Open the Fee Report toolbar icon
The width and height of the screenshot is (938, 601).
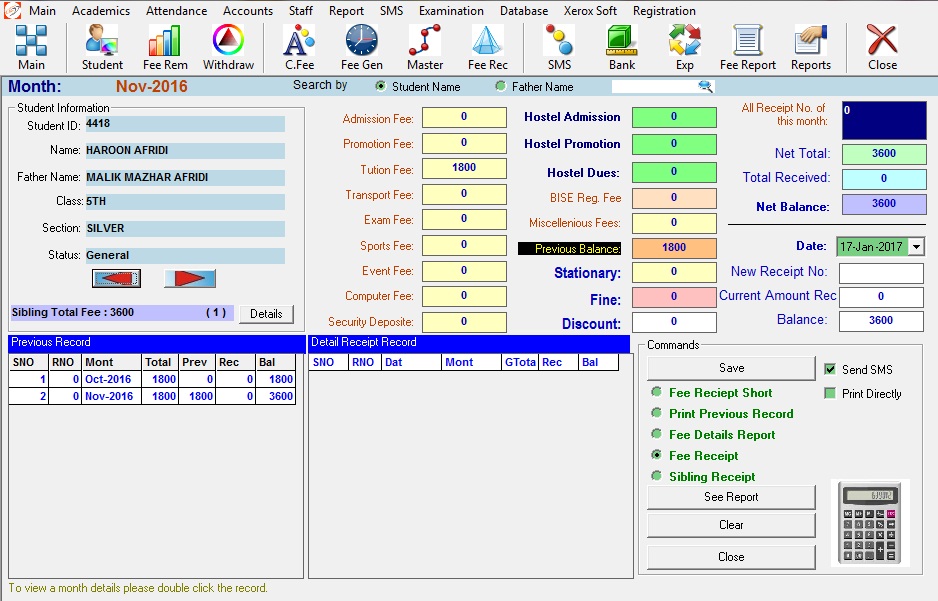748,47
